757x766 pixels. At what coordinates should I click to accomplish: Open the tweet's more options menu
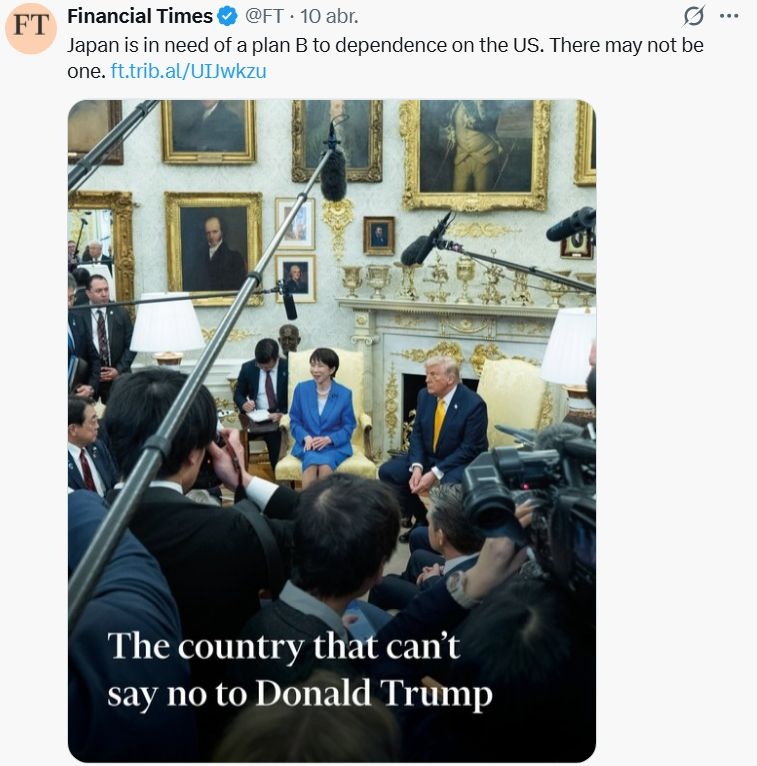point(729,17)
